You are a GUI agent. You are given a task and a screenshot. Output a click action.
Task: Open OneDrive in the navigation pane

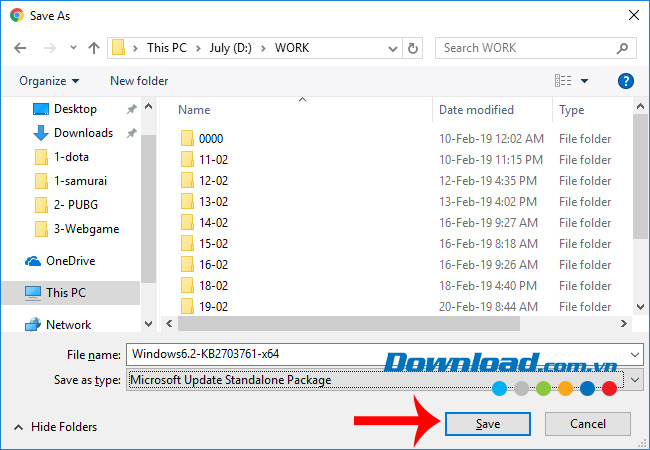click(x=70, y=261)
